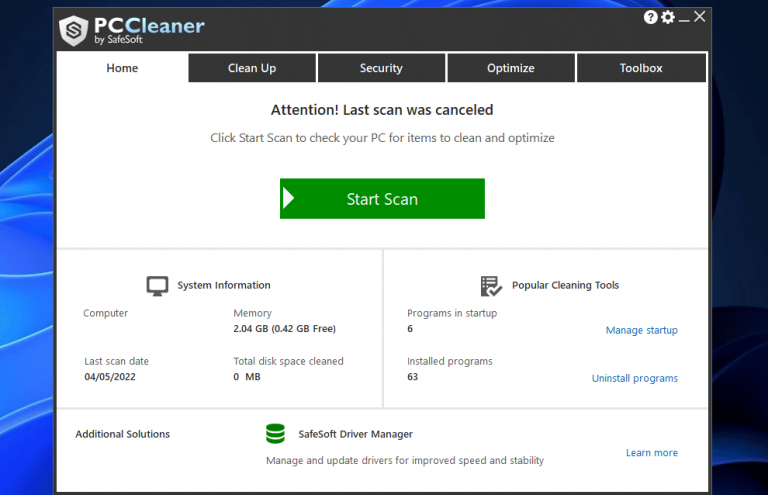Open the Toolbox tab
This screenshot has width=768, height=495.
tap(641, 68)
